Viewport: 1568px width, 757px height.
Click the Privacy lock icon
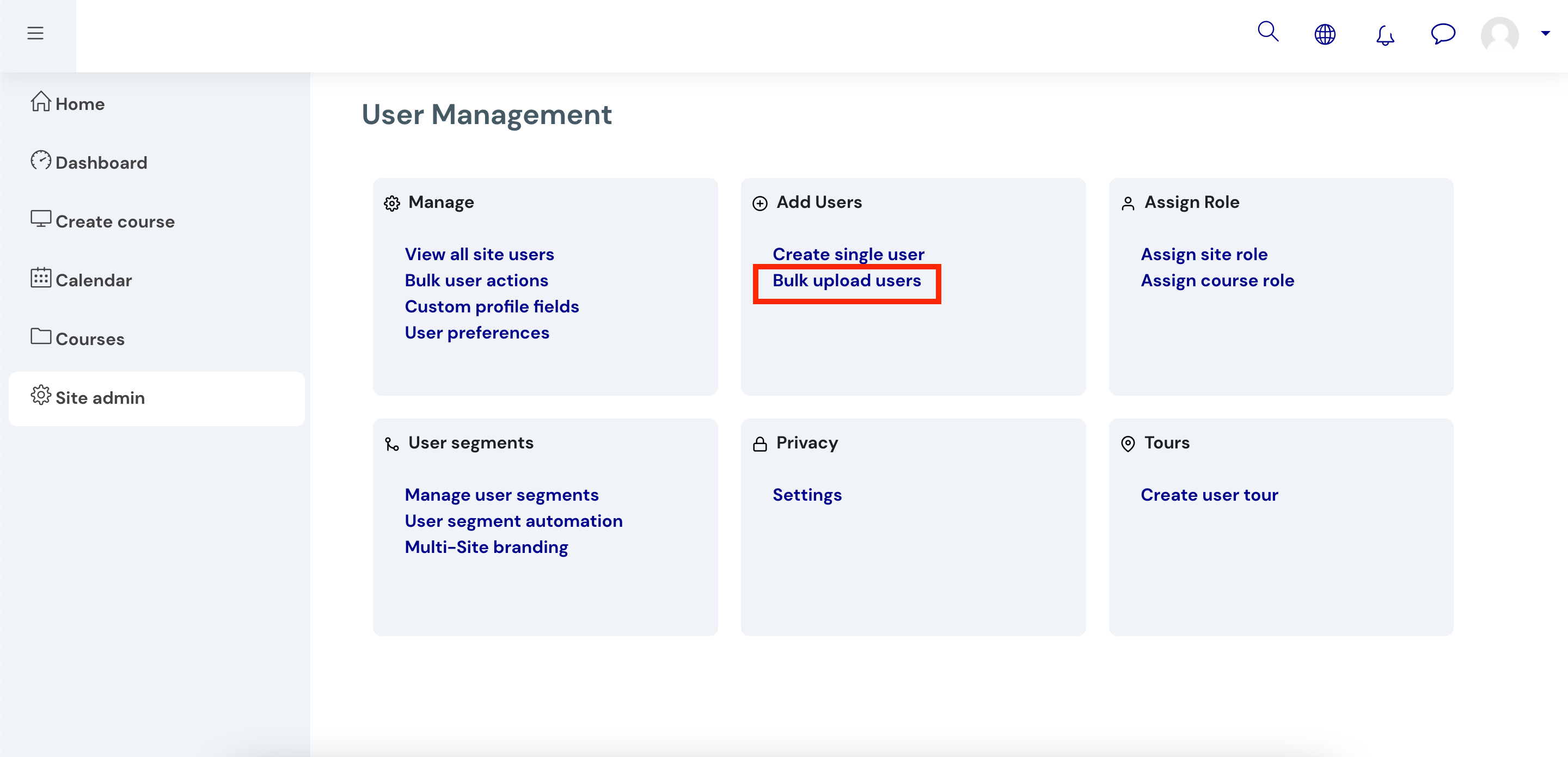(x=759, y=444)
